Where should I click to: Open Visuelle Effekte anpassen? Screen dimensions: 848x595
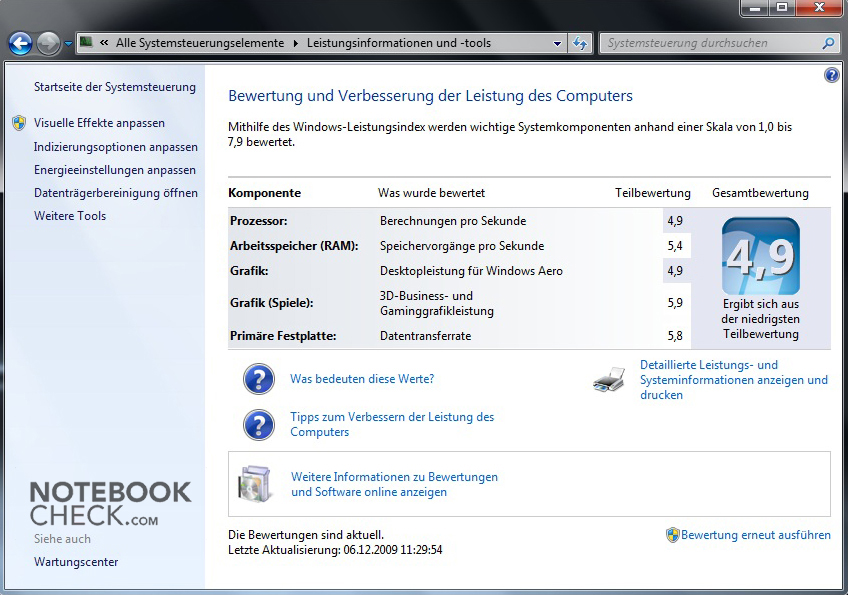(99, 123)
